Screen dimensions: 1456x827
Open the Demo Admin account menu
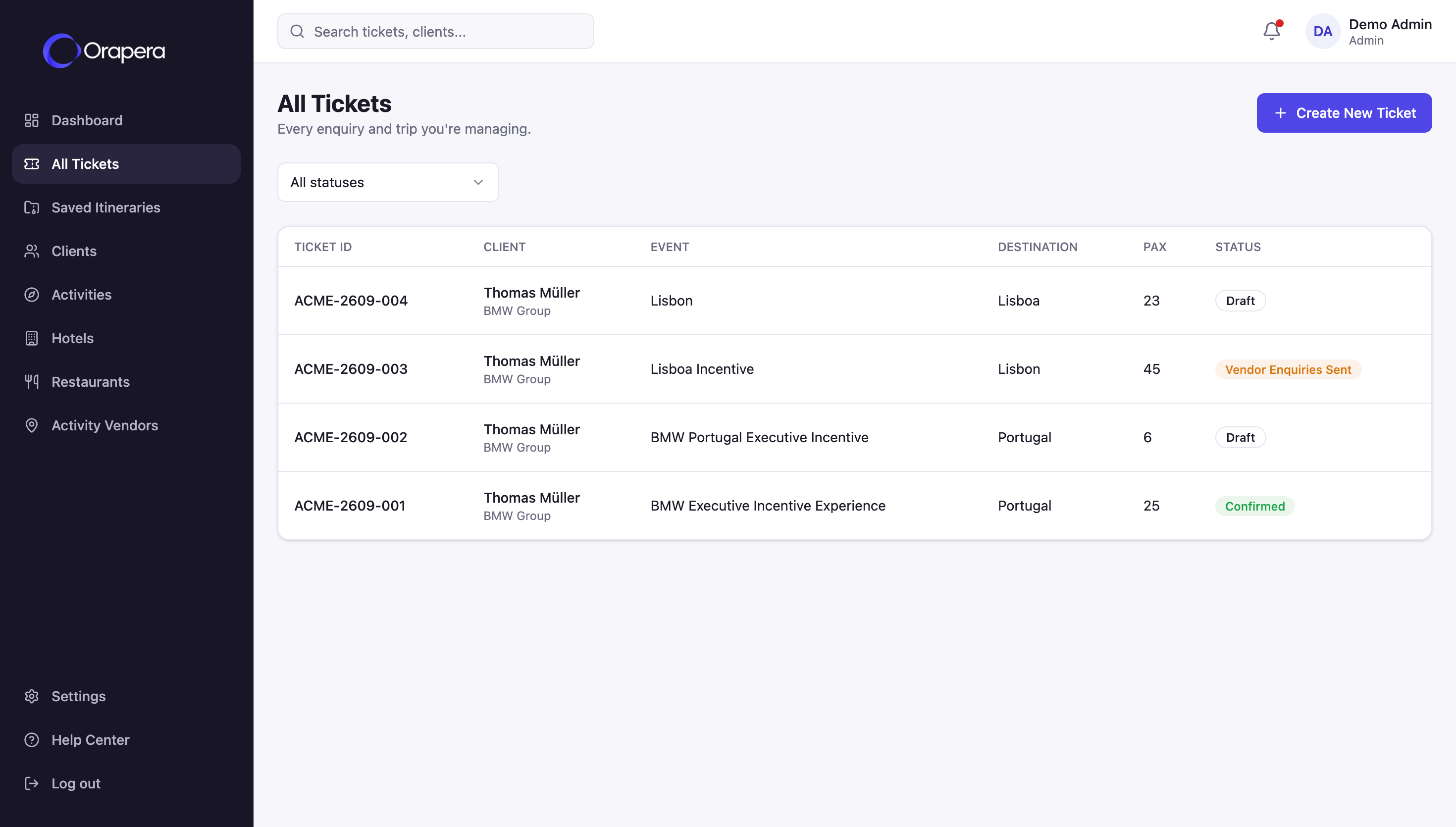point(1368,31)
